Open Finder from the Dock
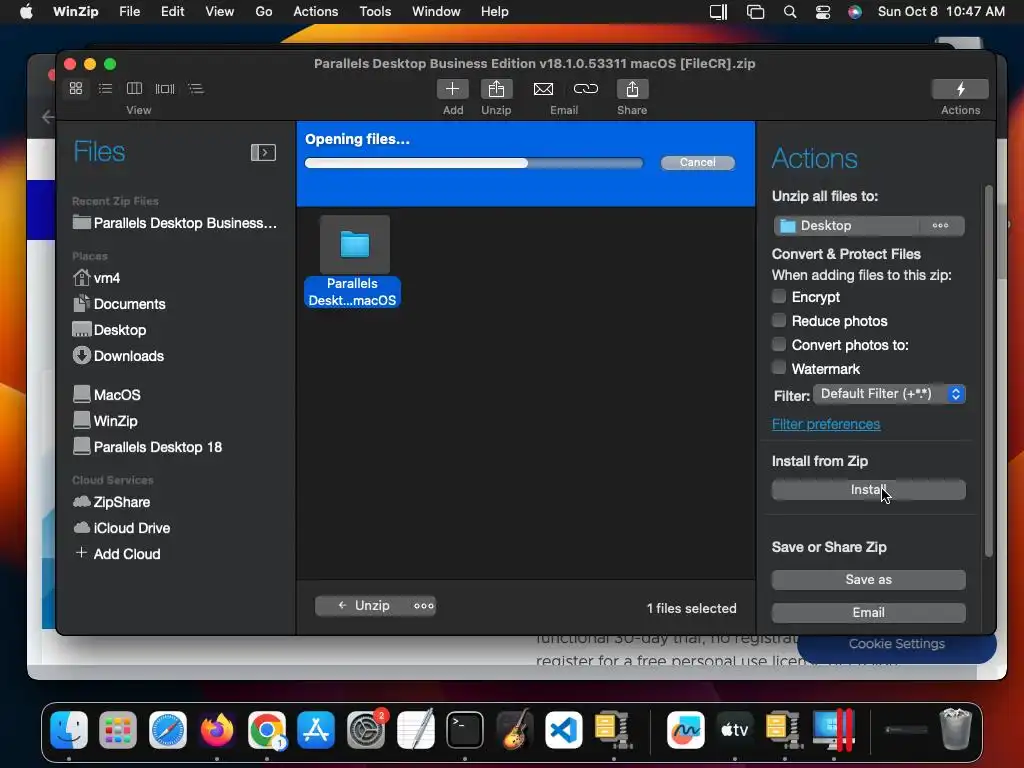1024x768 pixels. click(69, 729)
